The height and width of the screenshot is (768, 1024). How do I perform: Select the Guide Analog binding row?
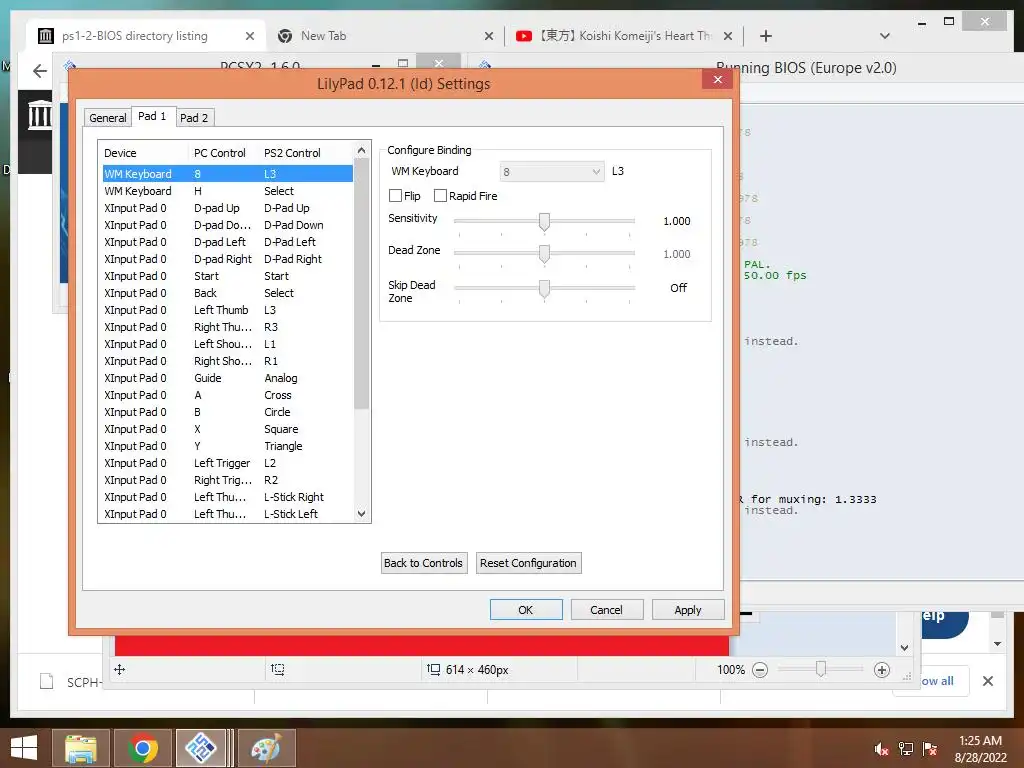click(x=227, y=377)
